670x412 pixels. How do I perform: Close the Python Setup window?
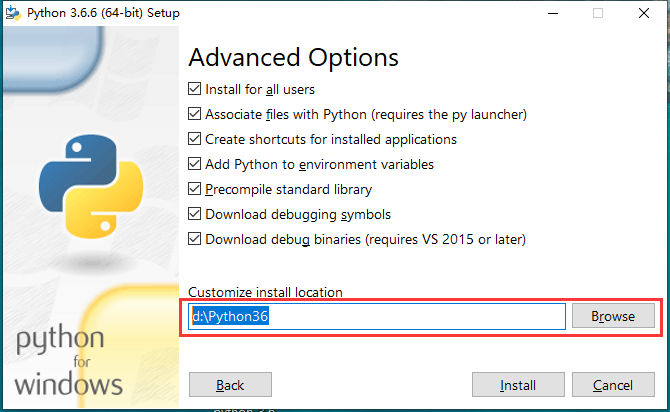point(644,13)
